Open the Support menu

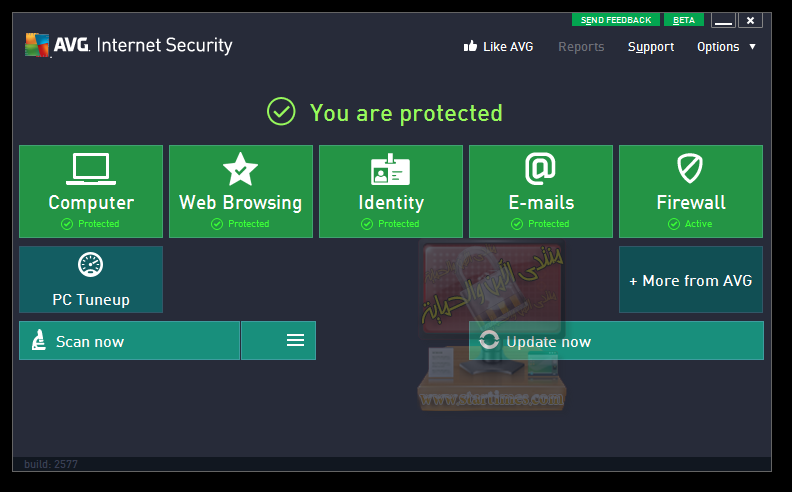click(x=651, y=47)
